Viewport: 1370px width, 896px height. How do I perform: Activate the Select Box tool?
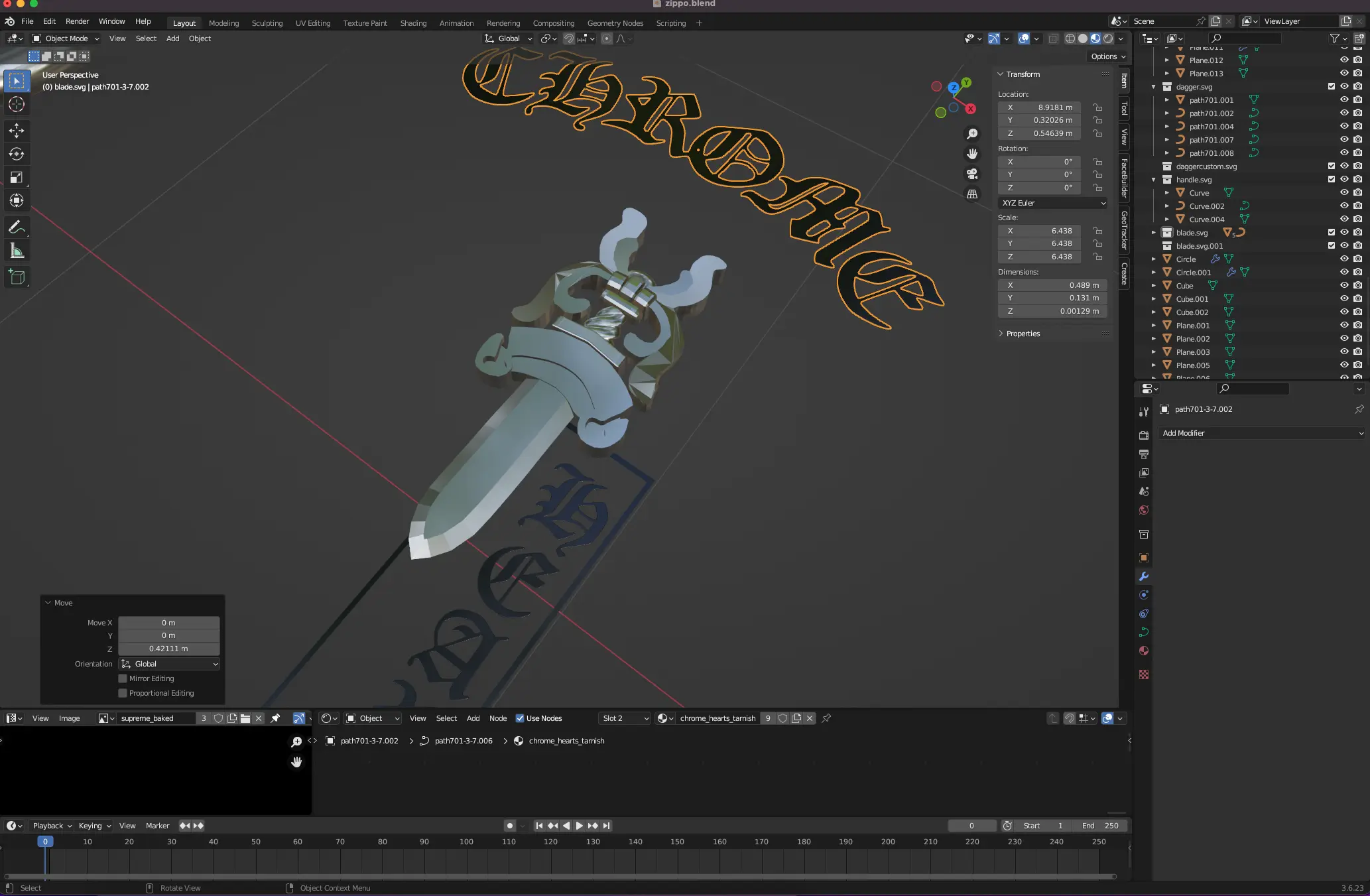coord(17,81)
